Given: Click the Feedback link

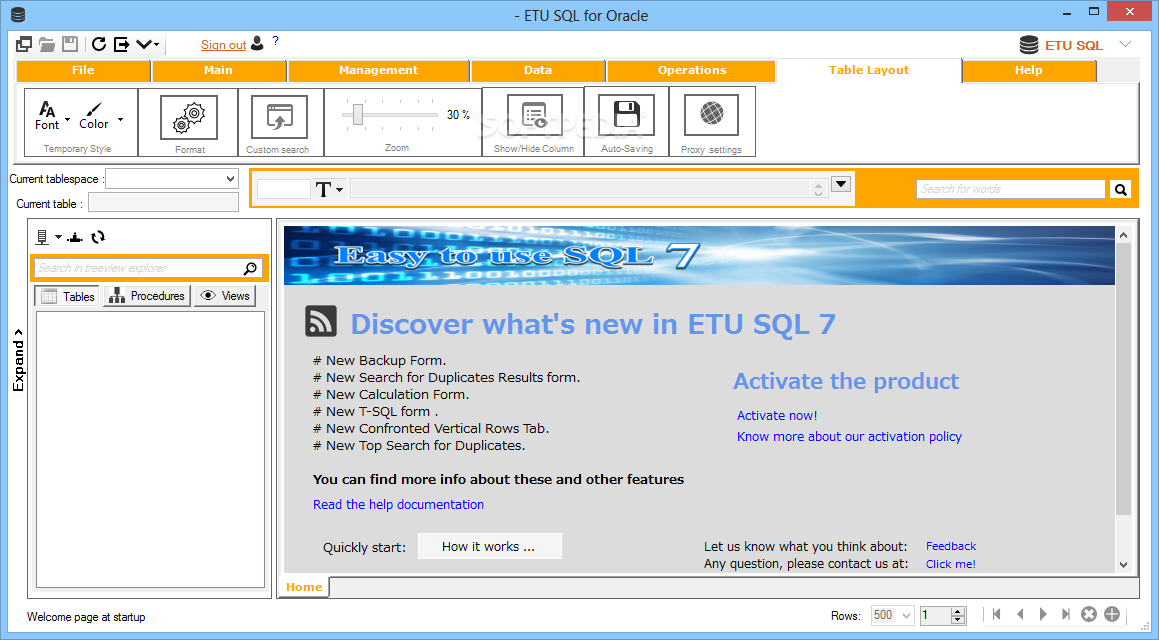Looking at the screenshot, I should click(951, 546).
